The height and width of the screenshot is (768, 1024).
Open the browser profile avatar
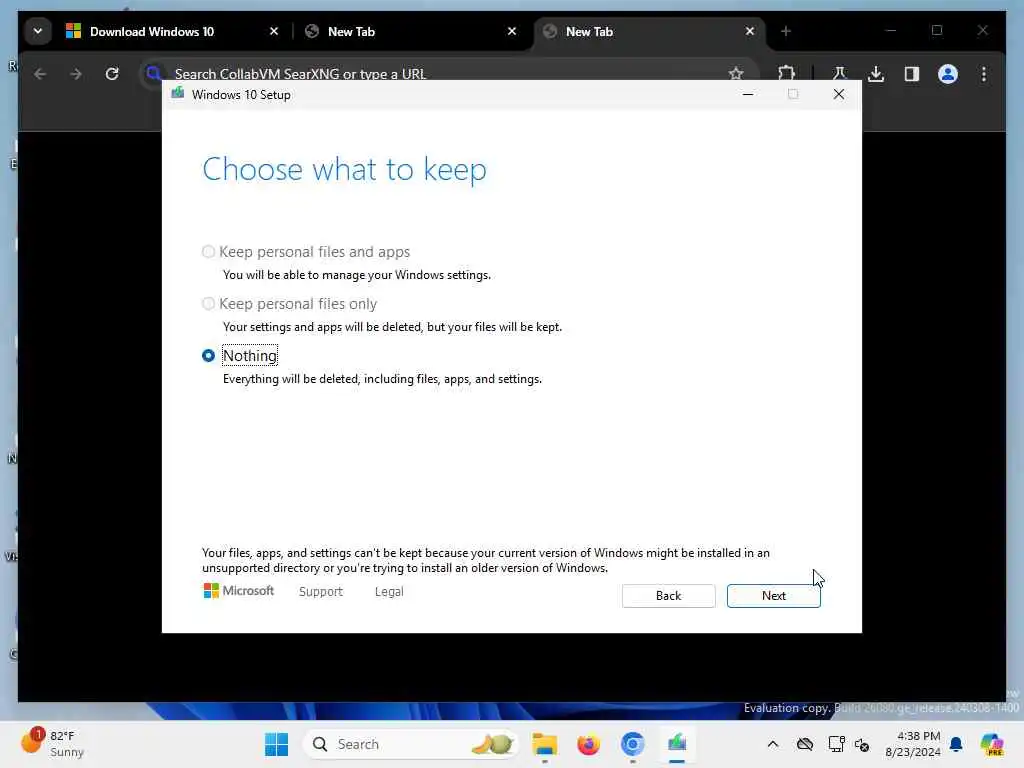tap(948, 74)
